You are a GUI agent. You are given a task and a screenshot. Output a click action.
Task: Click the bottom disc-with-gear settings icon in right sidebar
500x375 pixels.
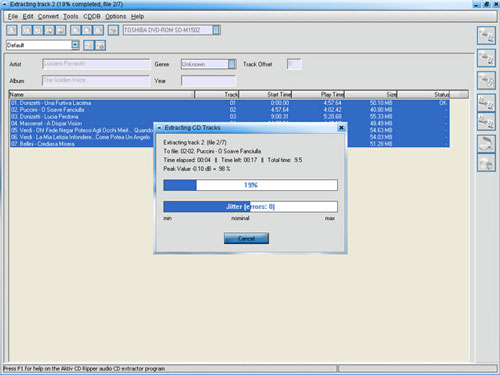tap(486, 163)
